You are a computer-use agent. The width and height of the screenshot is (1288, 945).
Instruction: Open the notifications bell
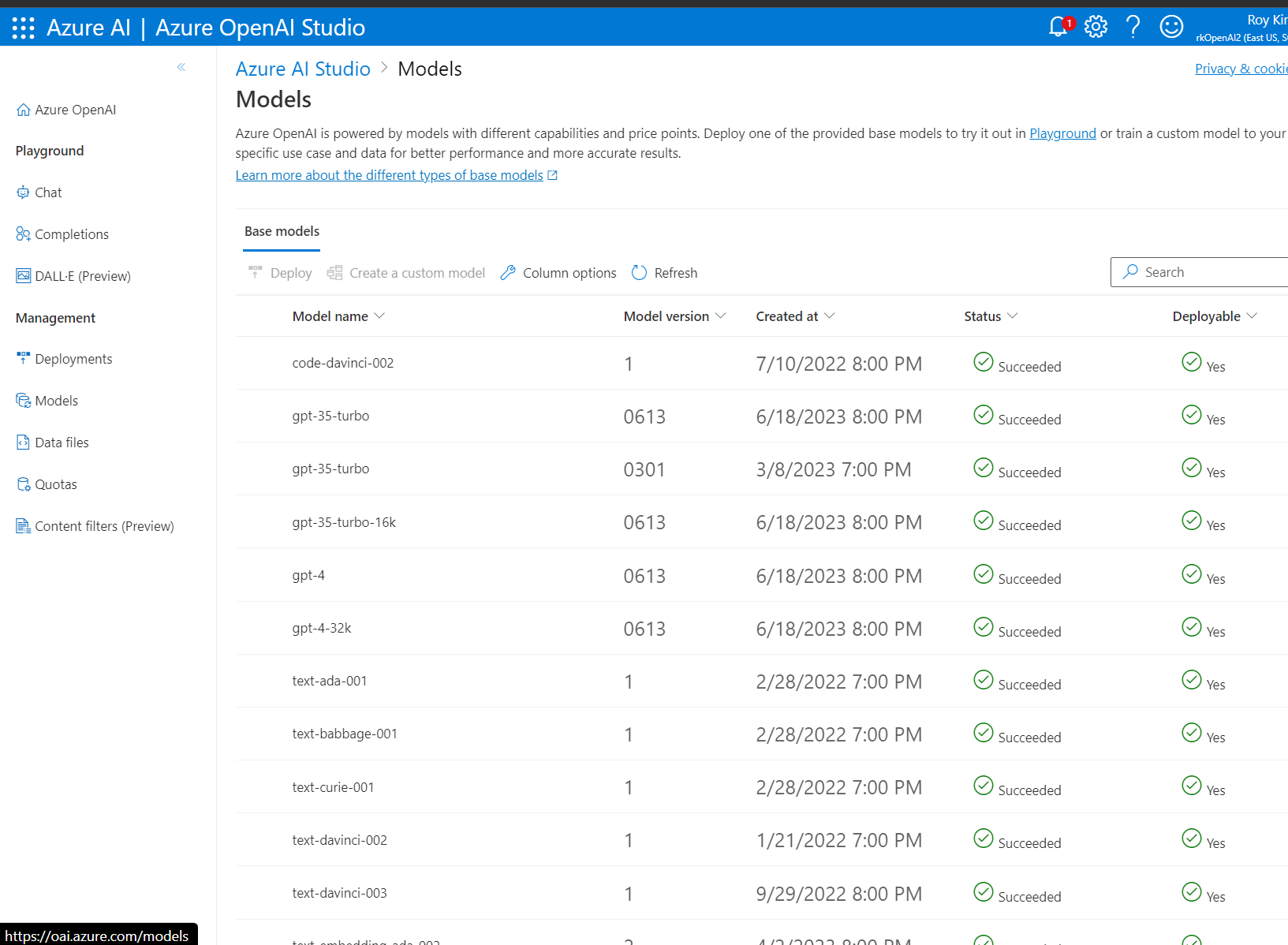coord(1058,27)
